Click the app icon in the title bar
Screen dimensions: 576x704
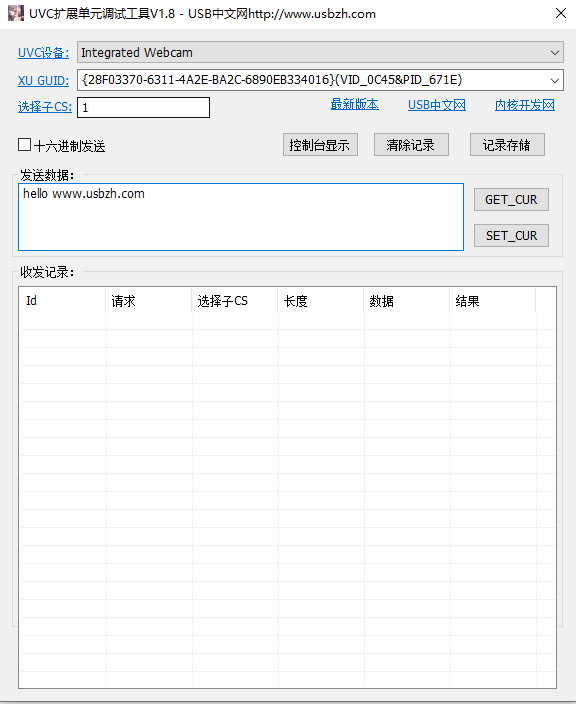(x=16, y=13)
